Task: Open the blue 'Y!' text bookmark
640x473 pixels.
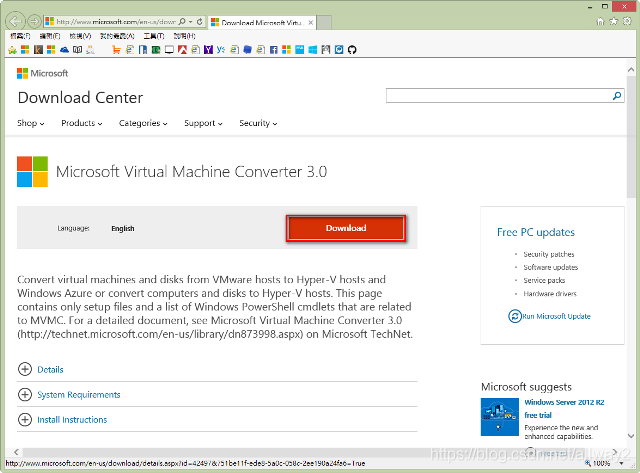Action: tap(221, 50)
